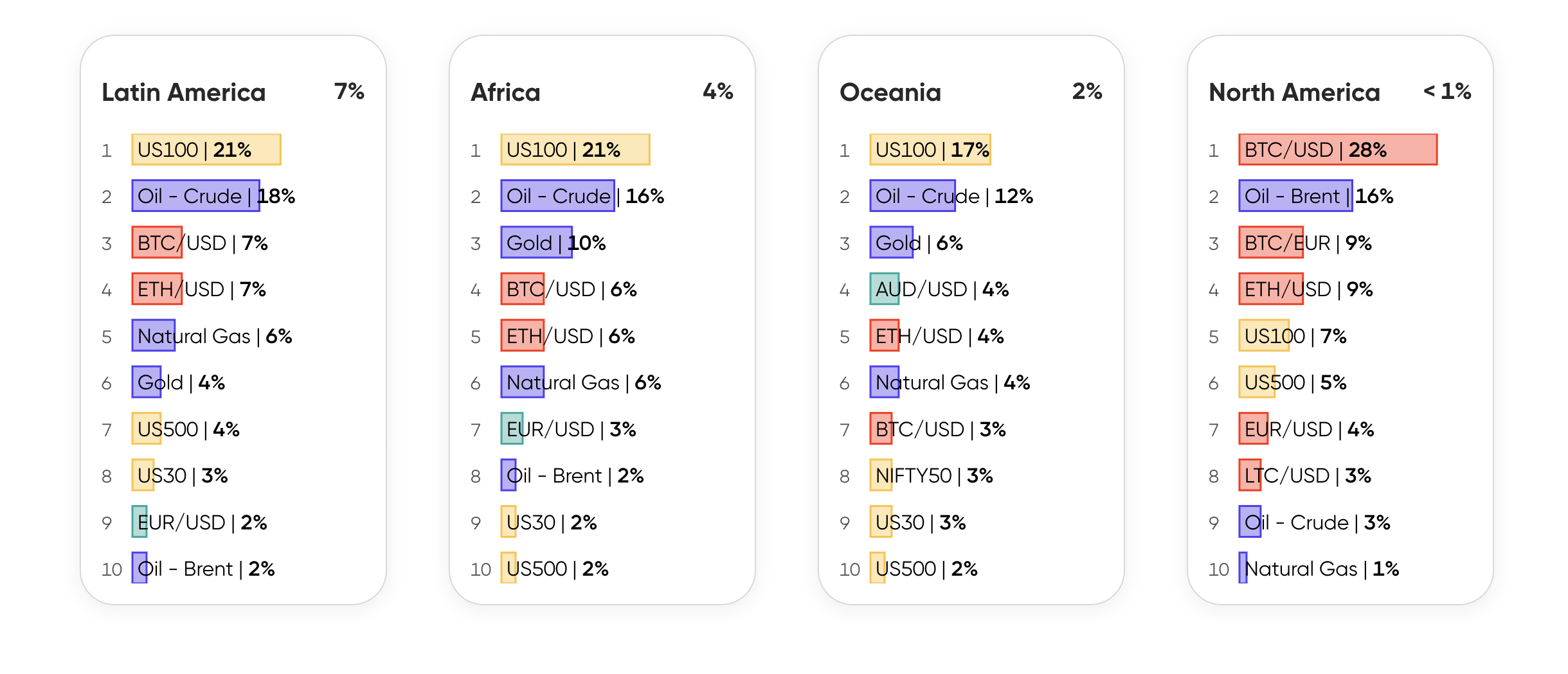Click Gold | 4% in Latin America
Viewport: 1568px width, 674px height.
pyautogui.click(x=179, y=382)
